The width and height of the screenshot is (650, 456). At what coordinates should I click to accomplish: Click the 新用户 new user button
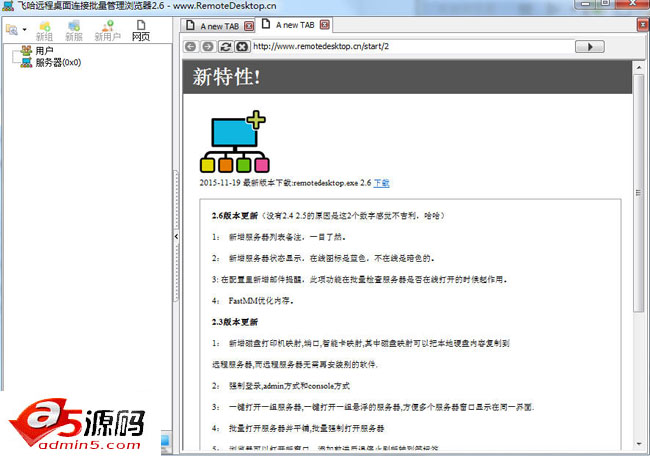107,31
